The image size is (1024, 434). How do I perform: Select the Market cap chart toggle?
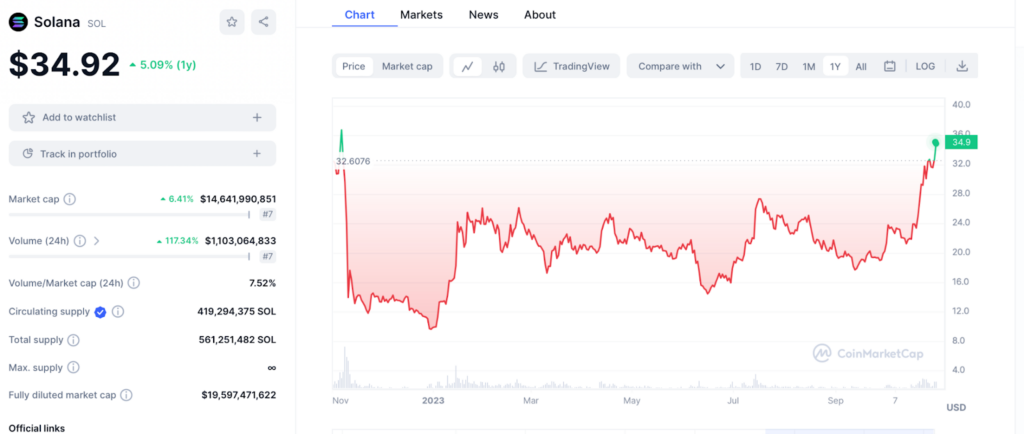407,67
